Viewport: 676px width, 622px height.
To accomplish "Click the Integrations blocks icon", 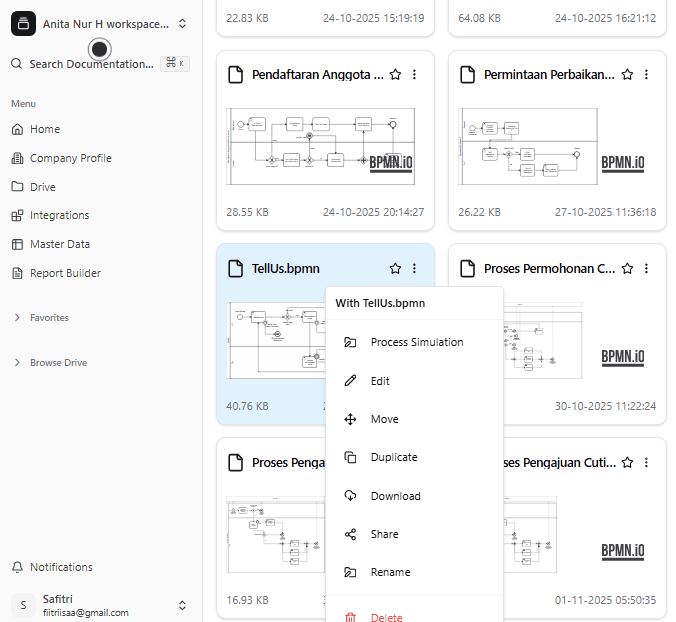I will click(17, 216).
